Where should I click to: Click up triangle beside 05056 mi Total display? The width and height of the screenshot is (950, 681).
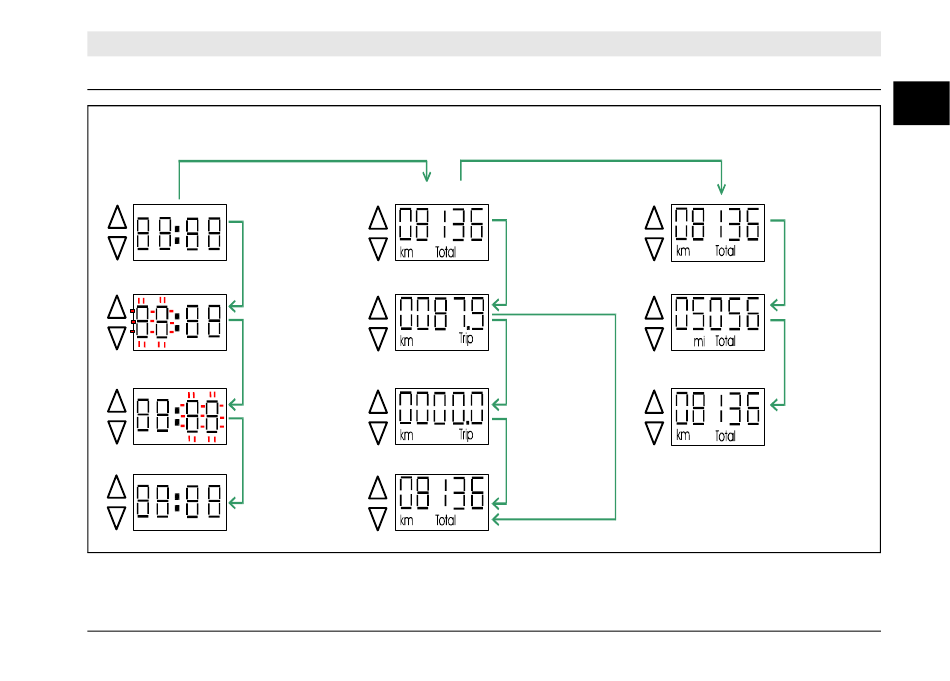[654, 308]
